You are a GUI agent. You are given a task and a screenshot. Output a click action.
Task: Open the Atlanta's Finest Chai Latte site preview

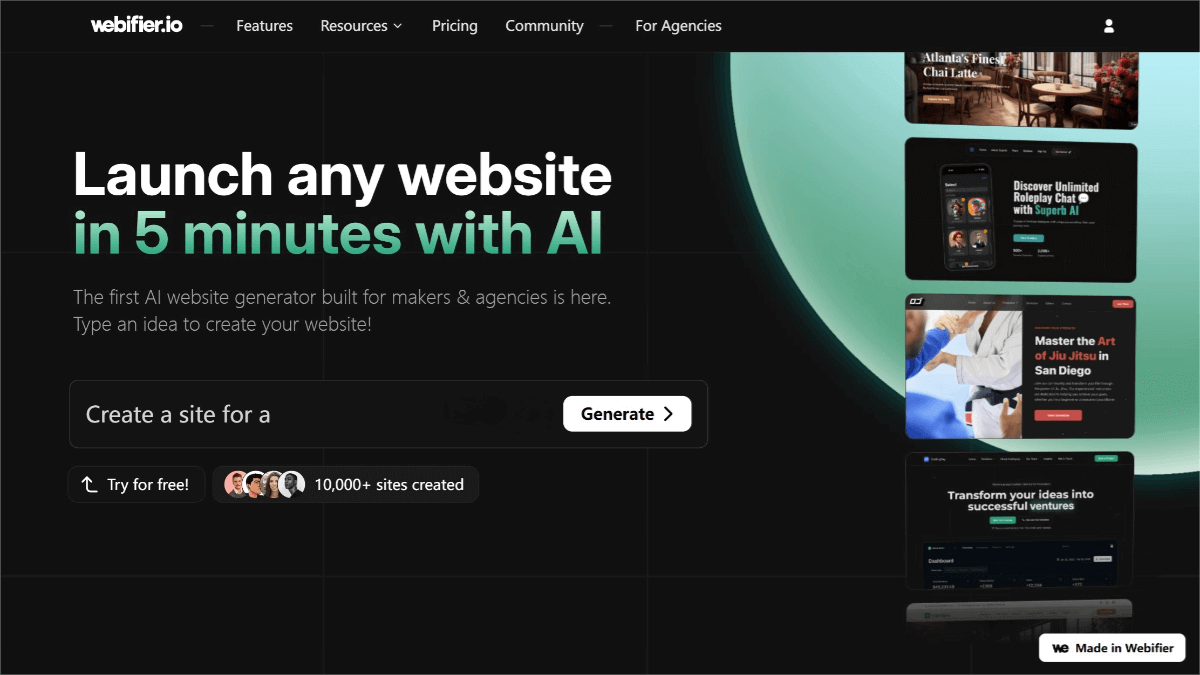pyautogui.click(x=1021, y=90)
